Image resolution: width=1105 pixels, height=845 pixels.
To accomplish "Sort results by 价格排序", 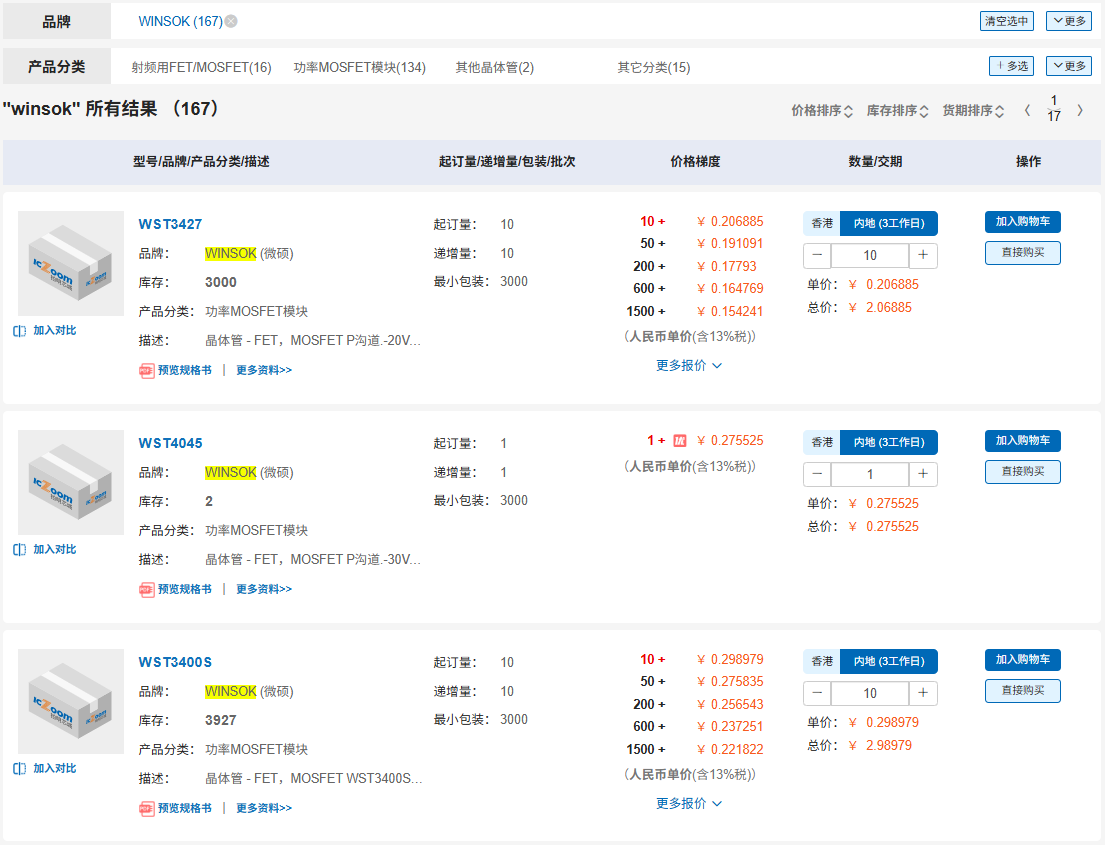I will coord(822,111).
